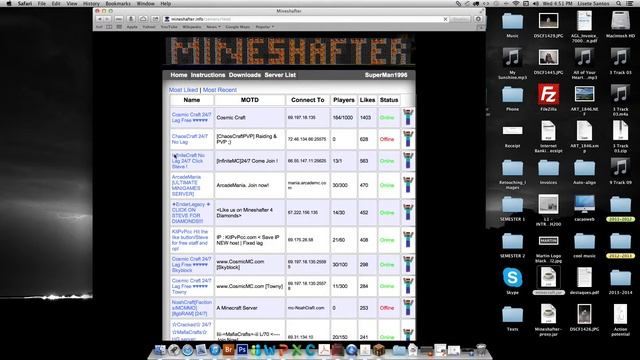Screen dimensions: 640x360
Task: Click the volume icon in menu bar
Action: pyautogui.click(x=536, y=3)
